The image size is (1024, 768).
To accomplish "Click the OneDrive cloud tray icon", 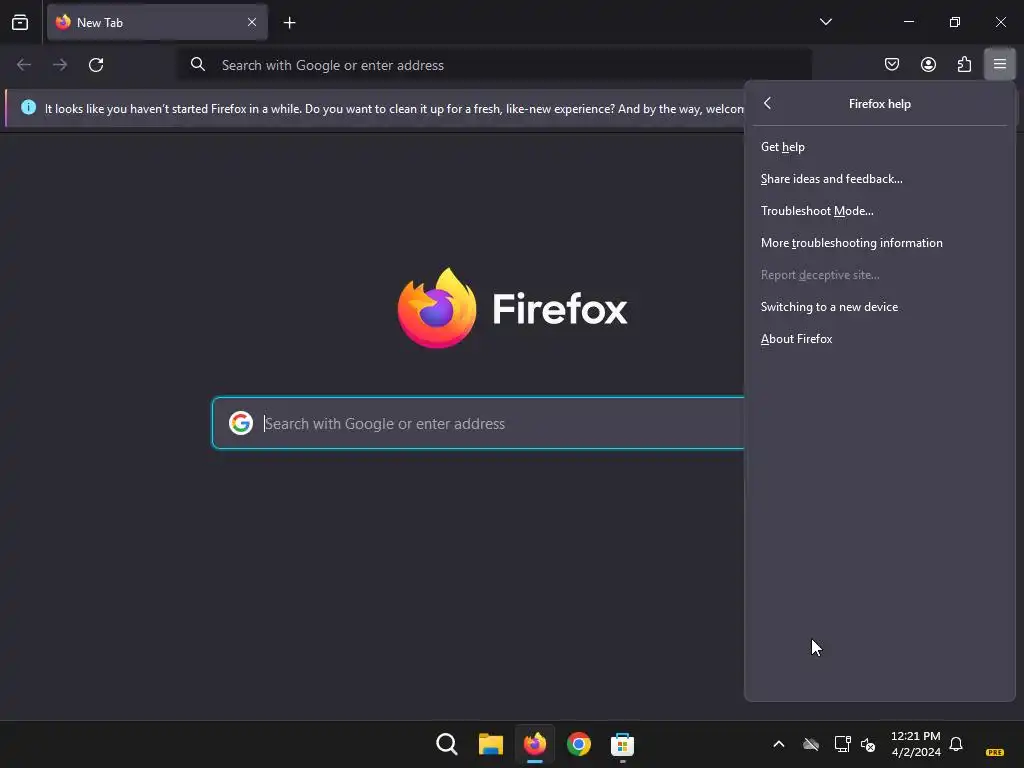I will (x=811, y=744).
